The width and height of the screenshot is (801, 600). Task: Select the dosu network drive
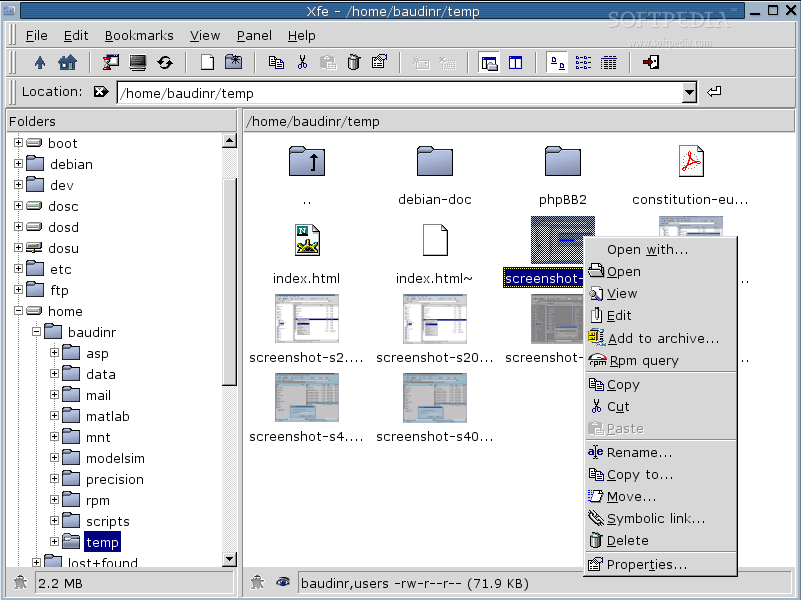pos(63,248)
